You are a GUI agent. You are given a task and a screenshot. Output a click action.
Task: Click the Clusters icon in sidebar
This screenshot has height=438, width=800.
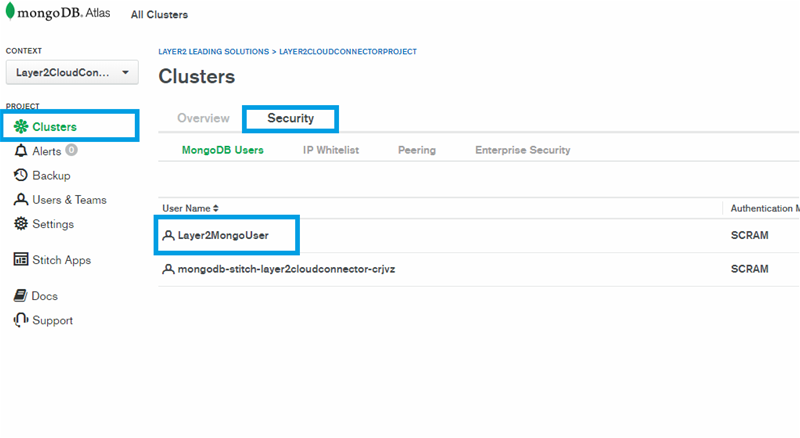[21, 127]
